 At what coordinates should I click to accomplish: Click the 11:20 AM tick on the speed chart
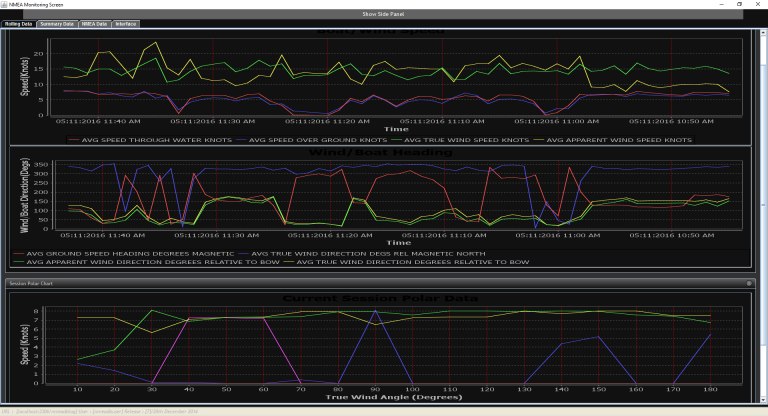click(328, 121)
